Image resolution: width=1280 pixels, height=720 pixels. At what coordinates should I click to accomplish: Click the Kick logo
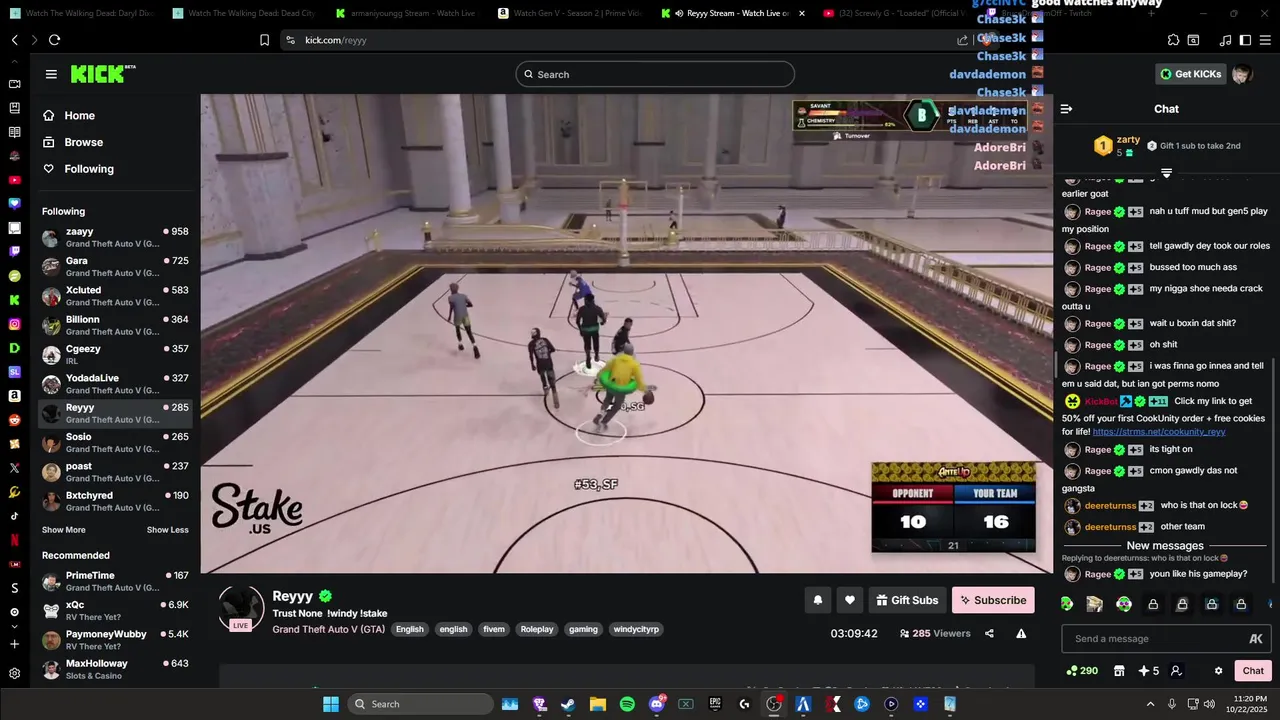coord(102,74)
